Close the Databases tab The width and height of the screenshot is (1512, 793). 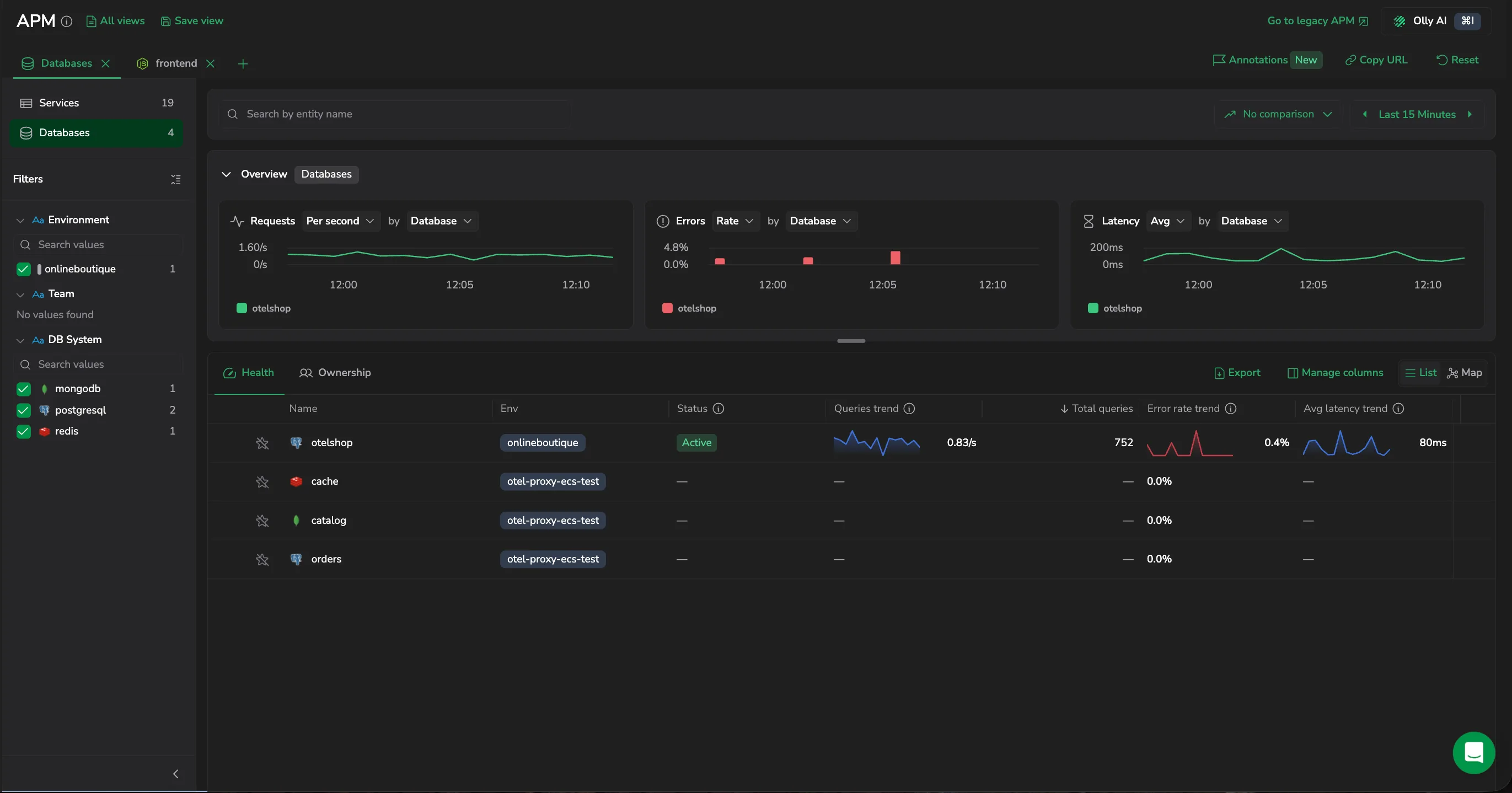coord(106,63)
